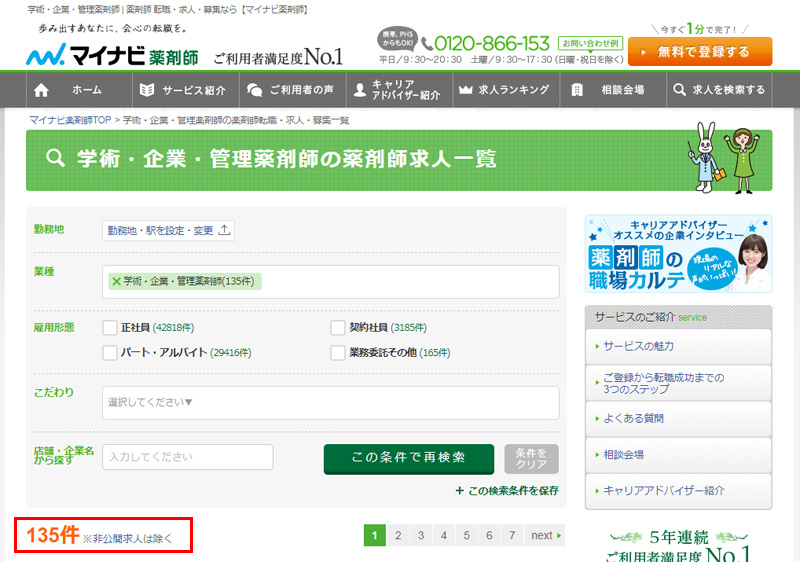Open the こだわり selection dropdown
Screen dimensions: 800x562
[x=330, y=403]
